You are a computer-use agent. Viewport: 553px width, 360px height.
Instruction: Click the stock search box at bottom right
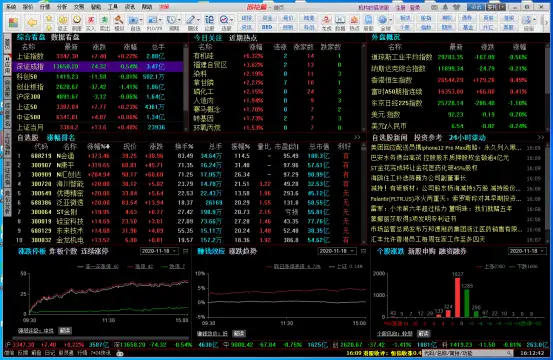(x=468, y=353)
